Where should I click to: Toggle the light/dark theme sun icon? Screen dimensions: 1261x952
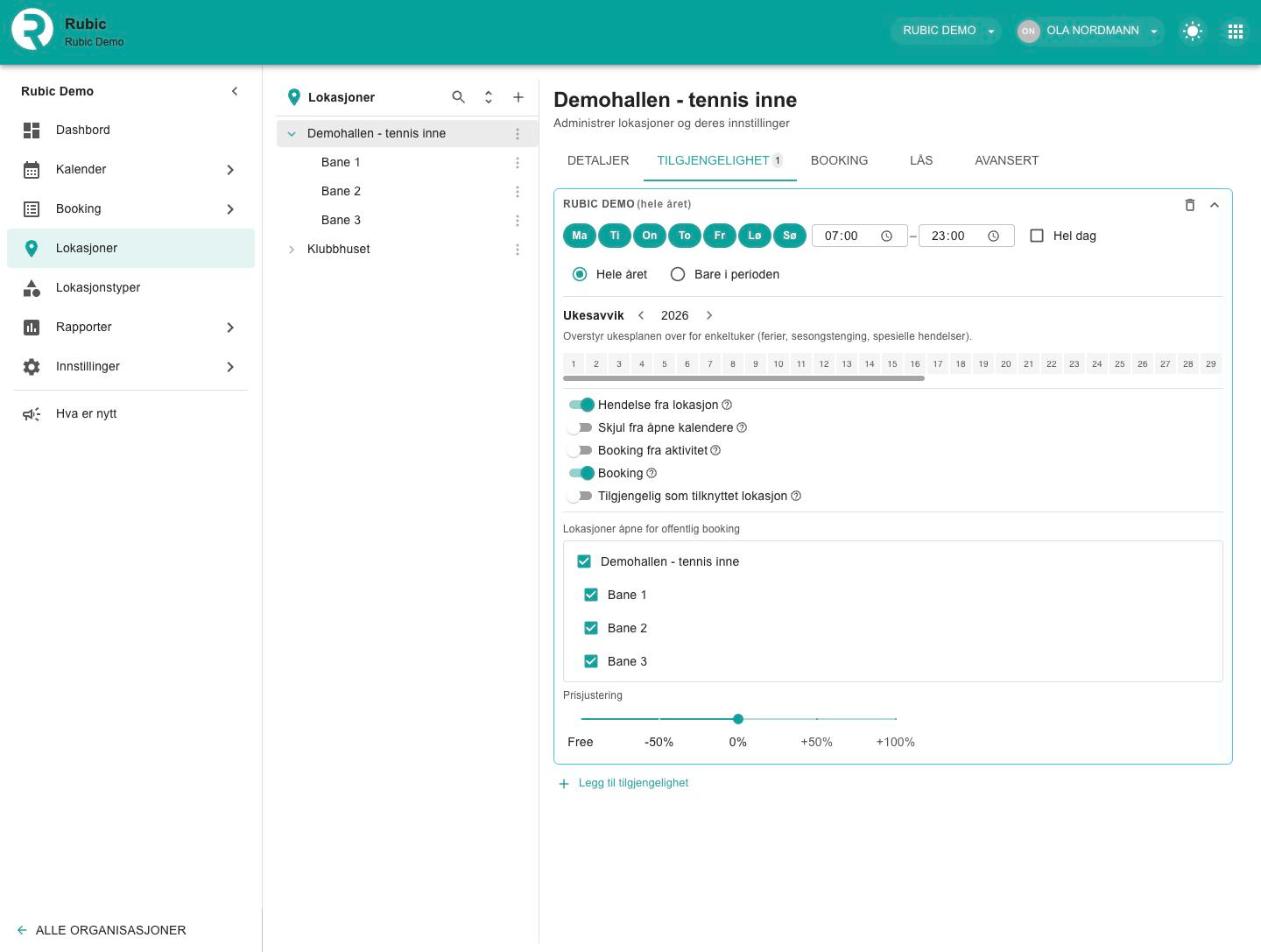click(x=1193, y=31)
